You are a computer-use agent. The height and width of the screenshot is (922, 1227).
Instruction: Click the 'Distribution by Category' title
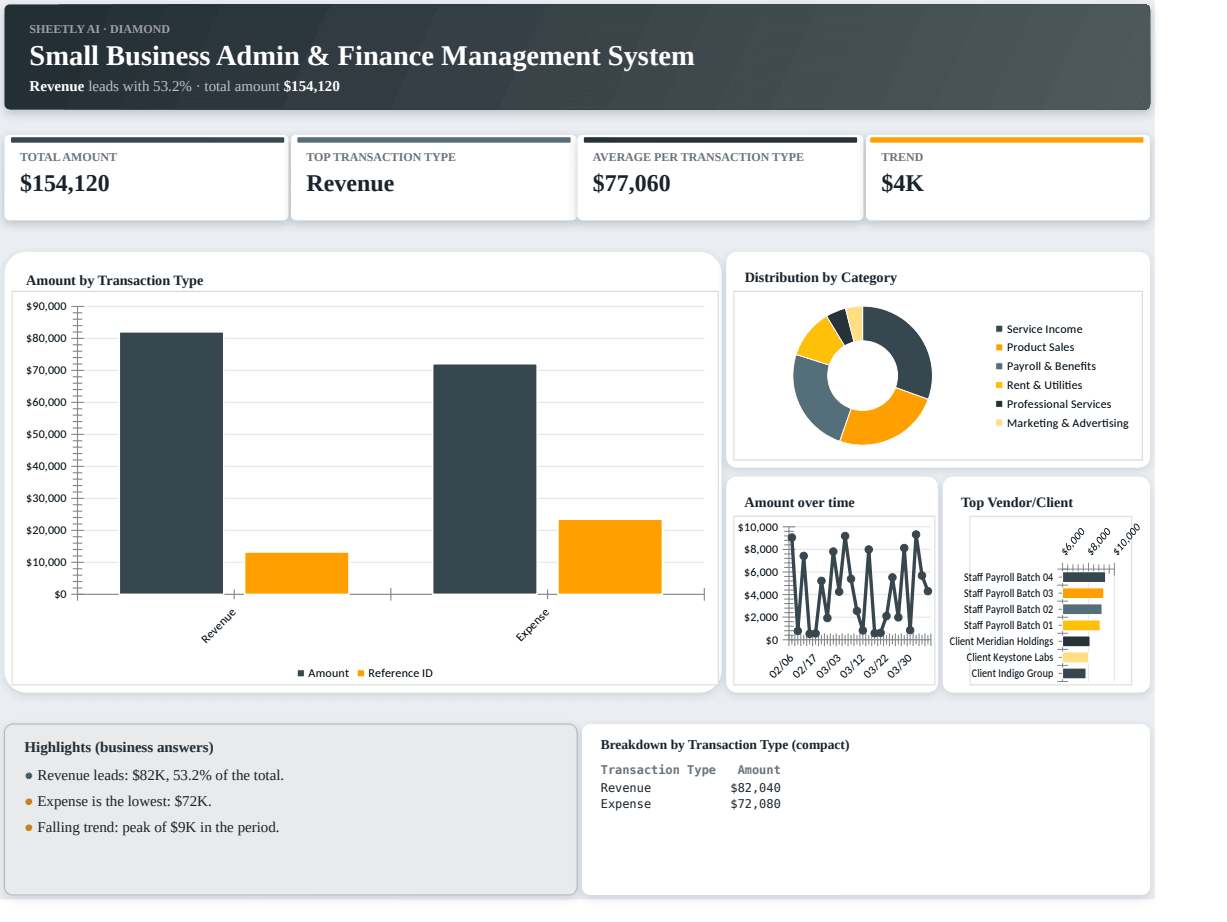820,278
